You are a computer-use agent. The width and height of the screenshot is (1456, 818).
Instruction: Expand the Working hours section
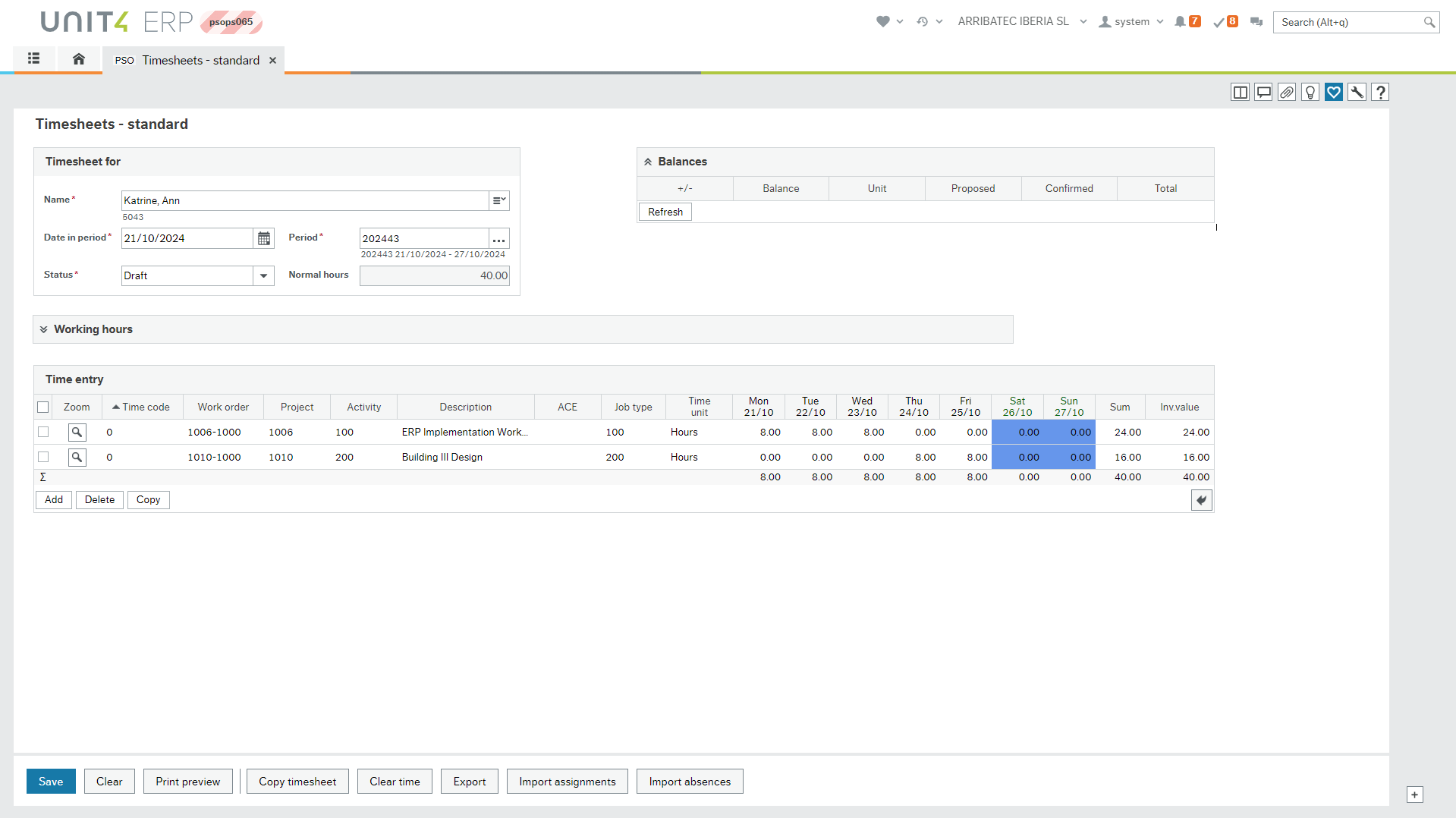[x=44, y=329]
